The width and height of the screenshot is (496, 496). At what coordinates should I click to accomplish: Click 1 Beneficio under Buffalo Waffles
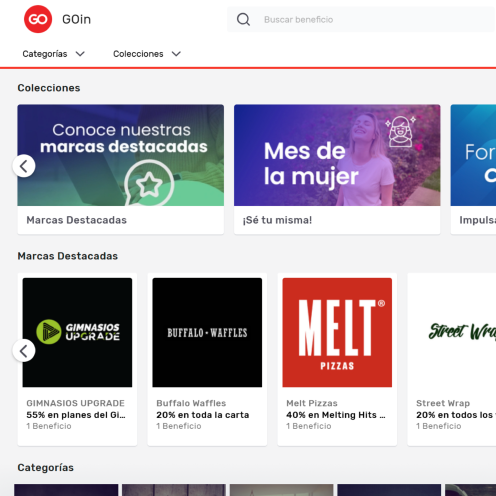179,426
